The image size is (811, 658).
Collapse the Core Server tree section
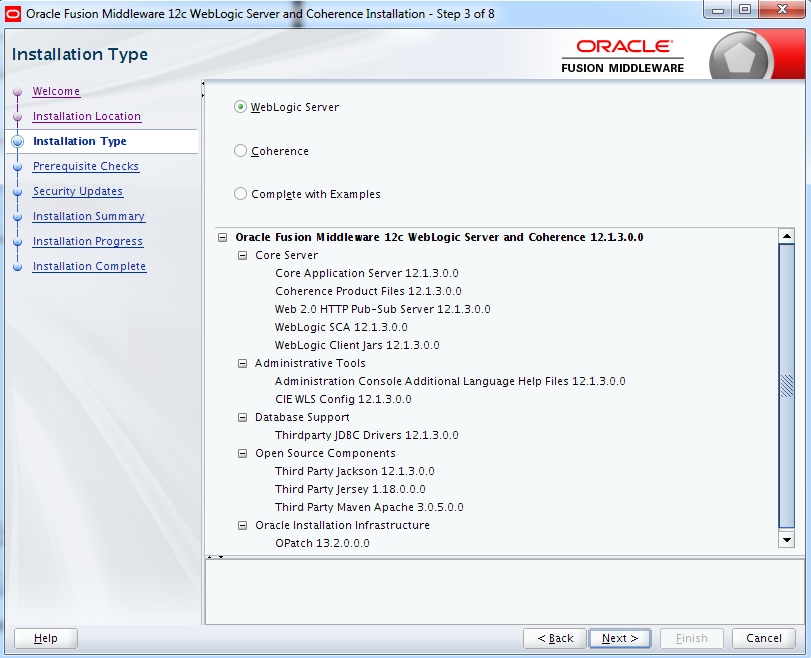(x=242, y=255)
